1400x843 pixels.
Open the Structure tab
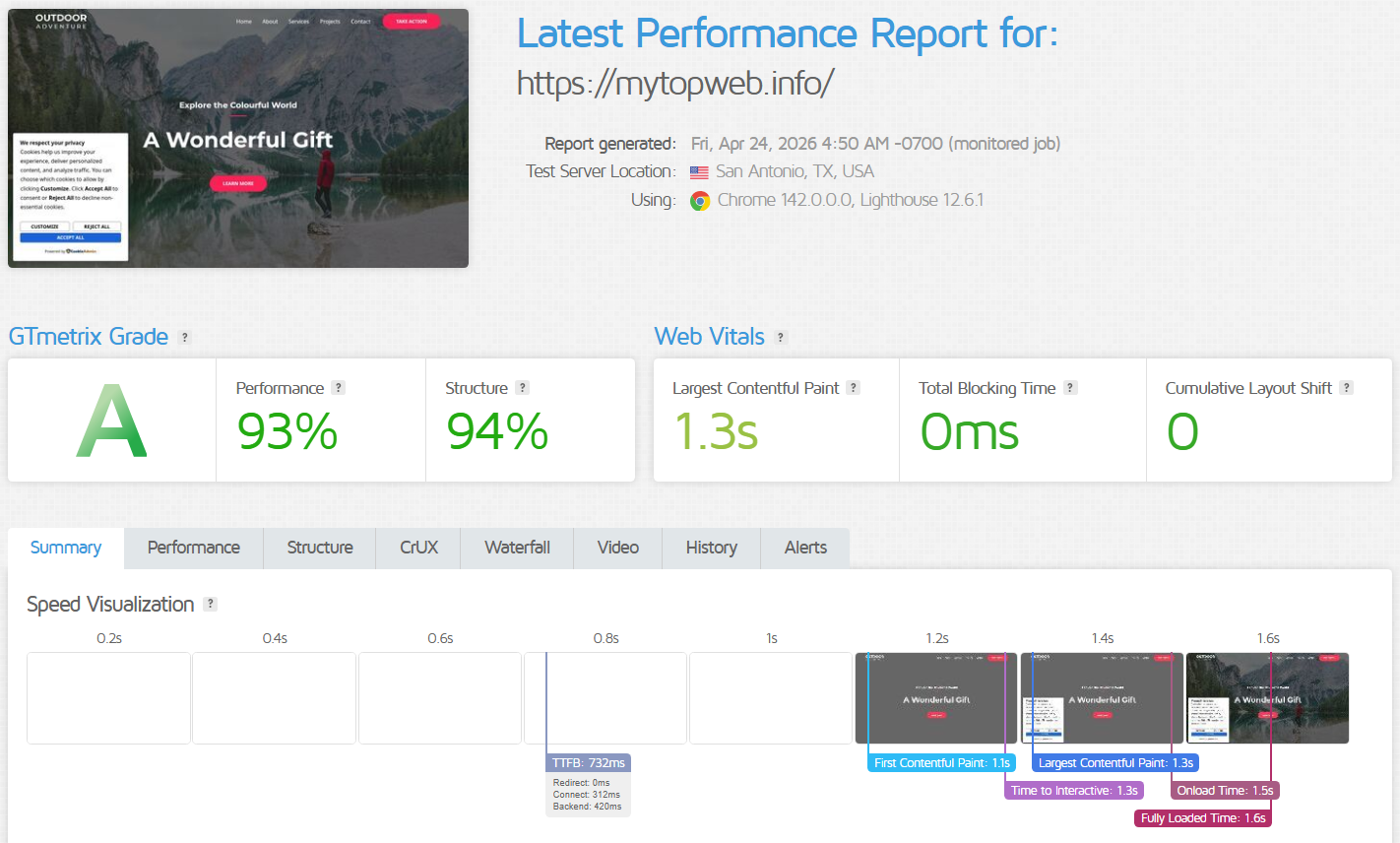point(320,548)
